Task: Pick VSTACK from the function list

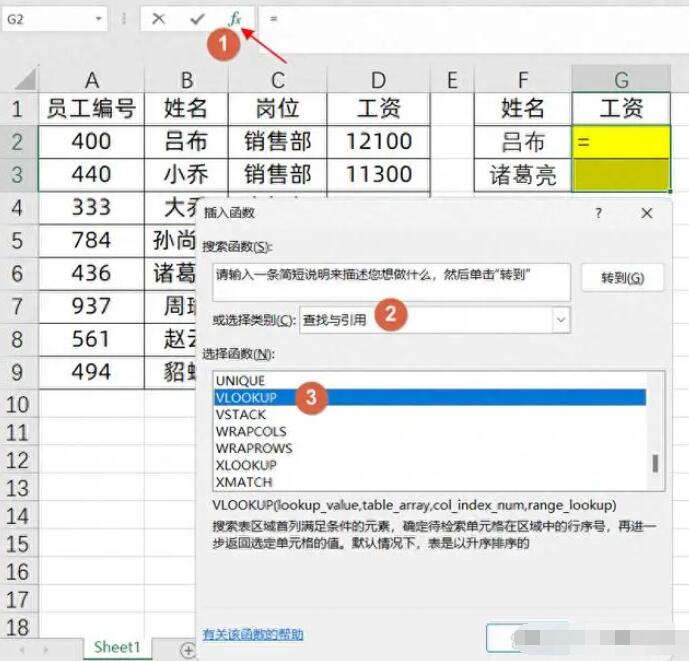Action: pyautogui.click(x=240, y=415)
